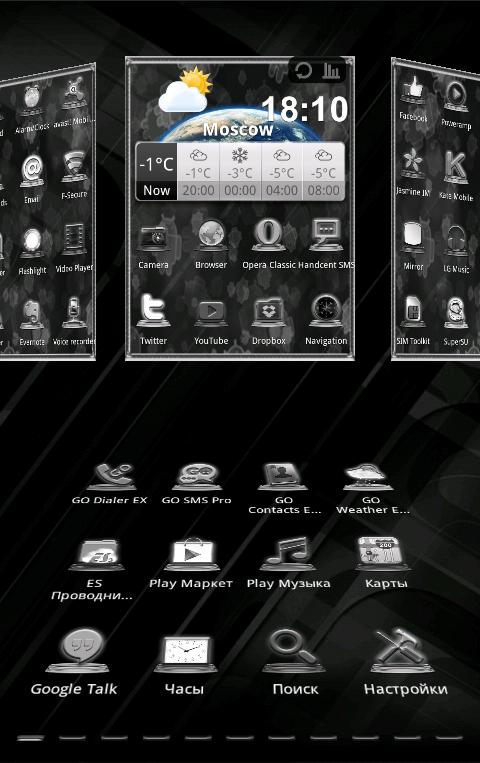Open Browser globe icon
The image size is (480, 763).
click(211, 236)
